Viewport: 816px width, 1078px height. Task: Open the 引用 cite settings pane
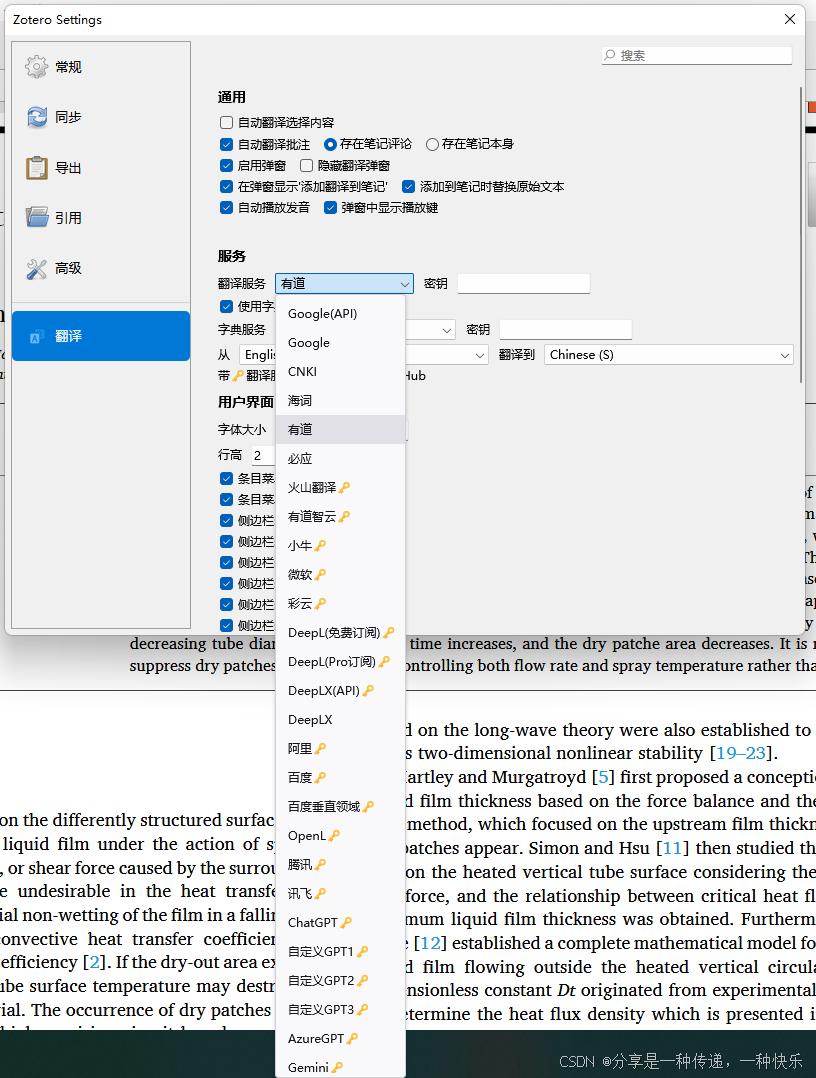100,218
